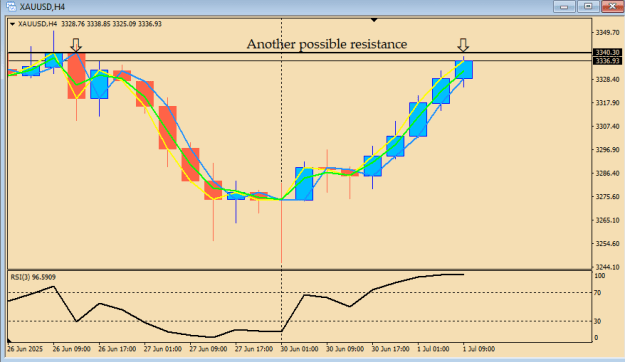625x362 pixels.
Task: Click the 30 Jun 17:00 time label
Action: 391,349
